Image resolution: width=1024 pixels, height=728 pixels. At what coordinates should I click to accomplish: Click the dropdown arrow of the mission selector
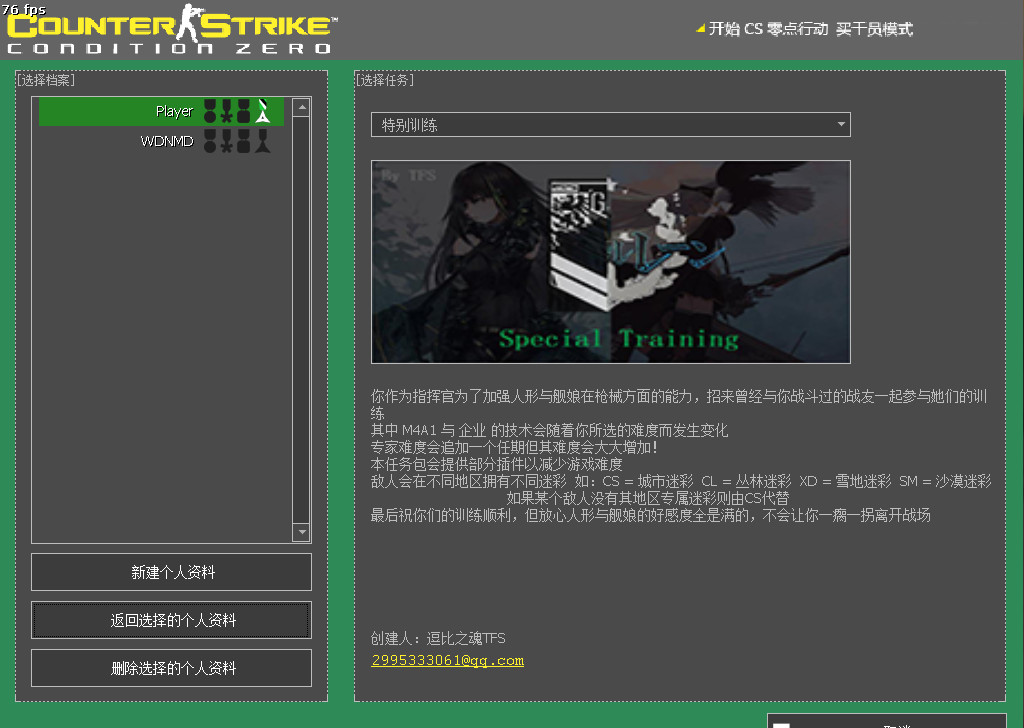pyautogui.click(x=841, y=124)
